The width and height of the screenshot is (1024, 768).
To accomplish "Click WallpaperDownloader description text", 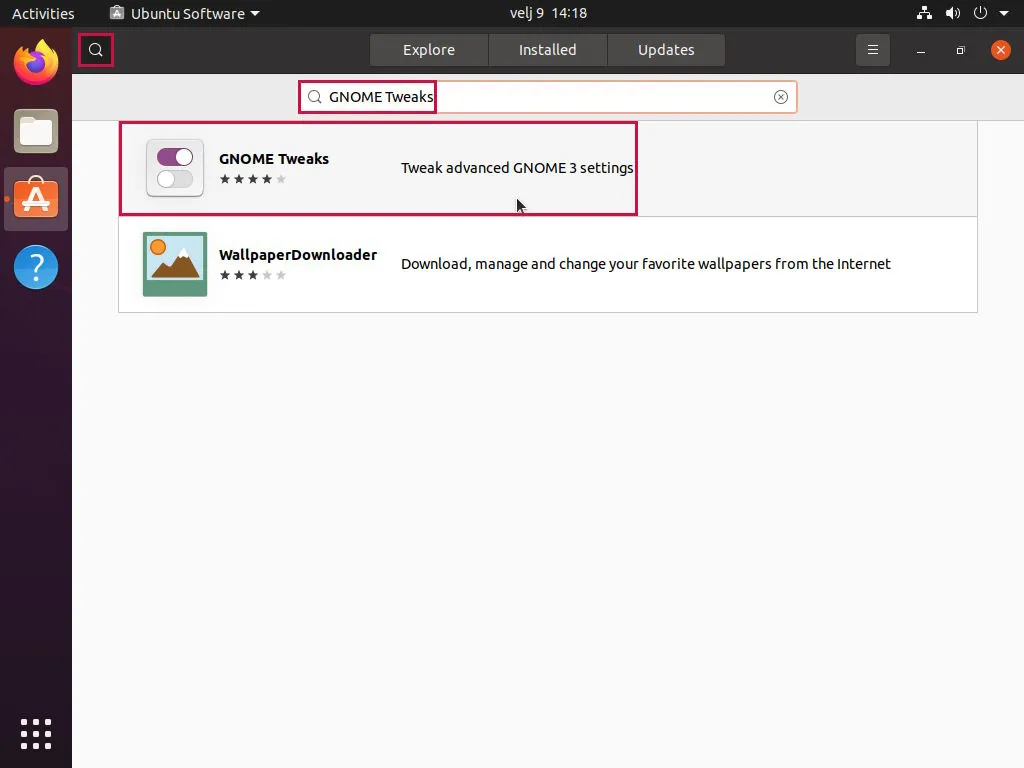I will [646, 264].
